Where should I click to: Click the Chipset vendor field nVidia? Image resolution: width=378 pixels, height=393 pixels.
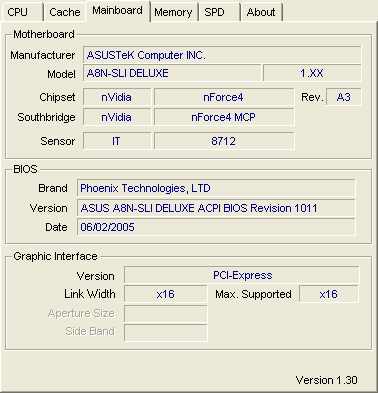[117, 97]
